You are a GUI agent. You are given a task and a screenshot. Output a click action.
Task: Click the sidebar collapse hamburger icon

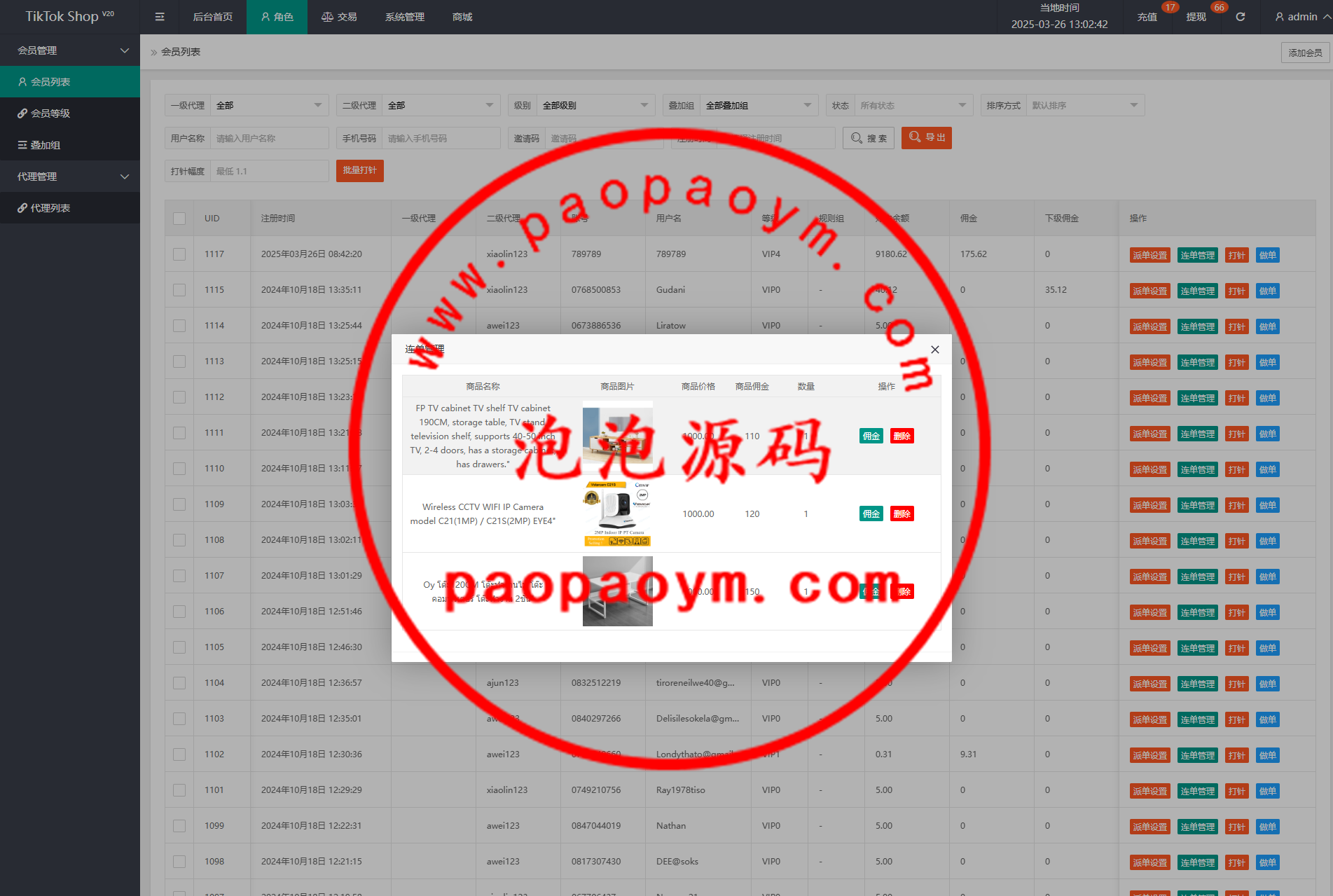click(x=160, y=17)
